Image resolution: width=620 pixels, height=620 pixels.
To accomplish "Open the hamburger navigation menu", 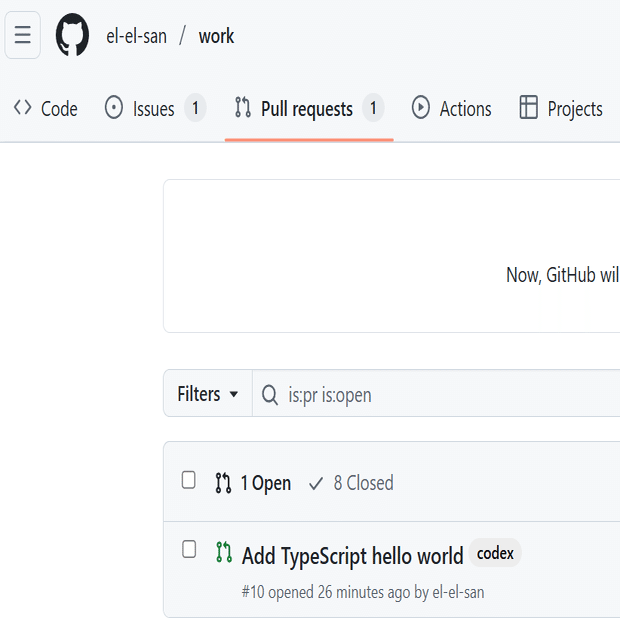I will (23, 35).
